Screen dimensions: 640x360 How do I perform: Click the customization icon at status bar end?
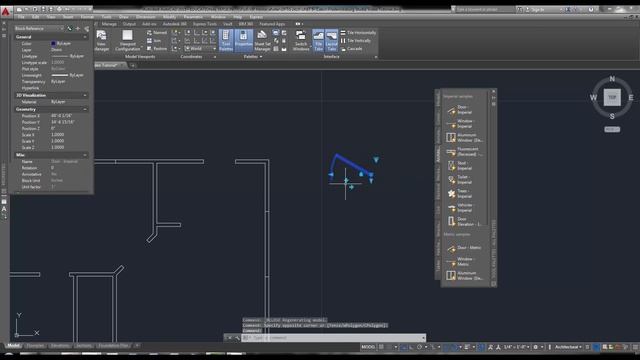point(635,347)
